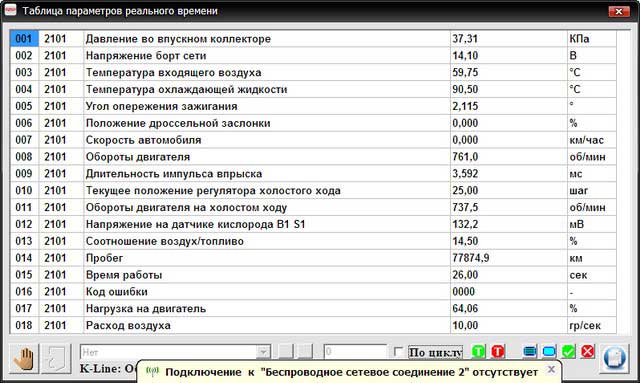The width and height of the screenshot is (640, 383).
Task: Click the green T icon
Action: click(x=478, y=352)
